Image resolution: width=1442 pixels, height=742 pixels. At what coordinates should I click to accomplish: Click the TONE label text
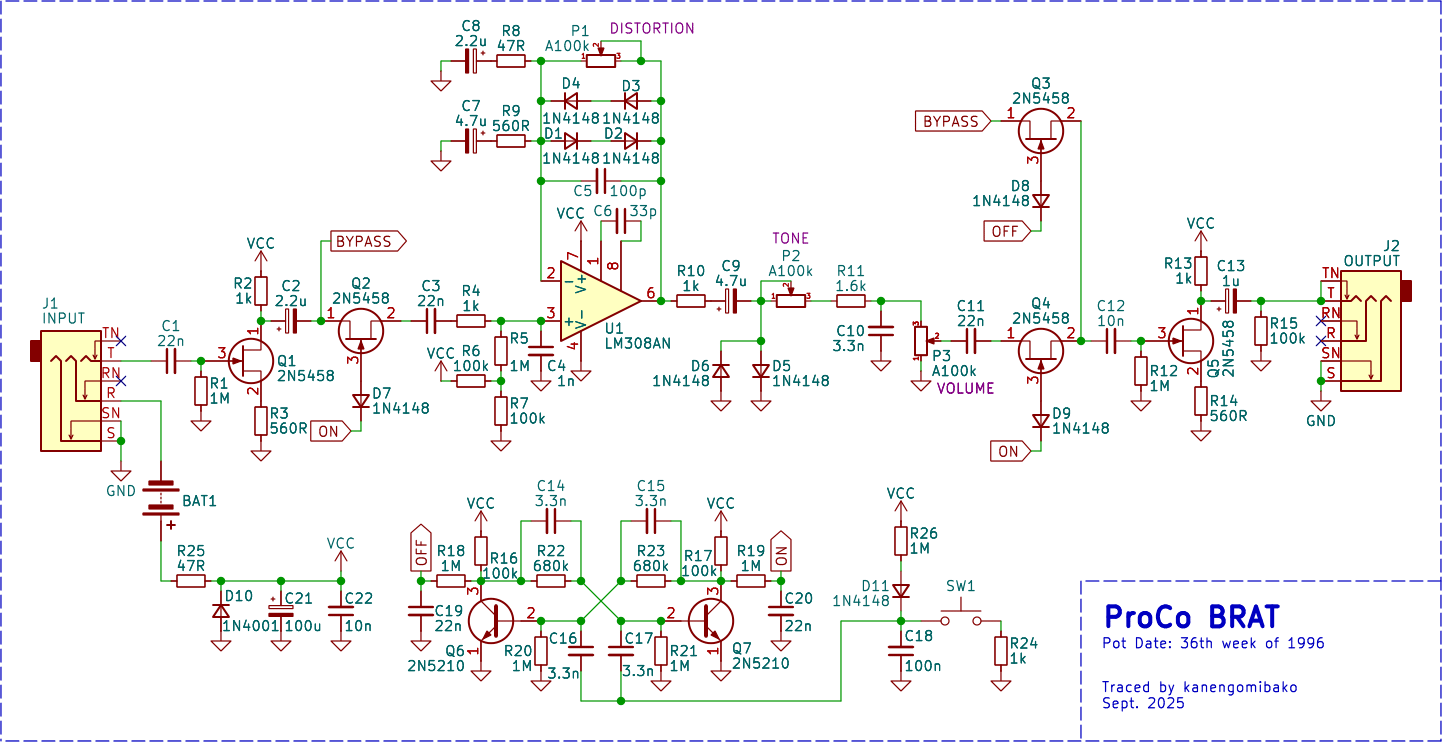[x=790, y=238]
